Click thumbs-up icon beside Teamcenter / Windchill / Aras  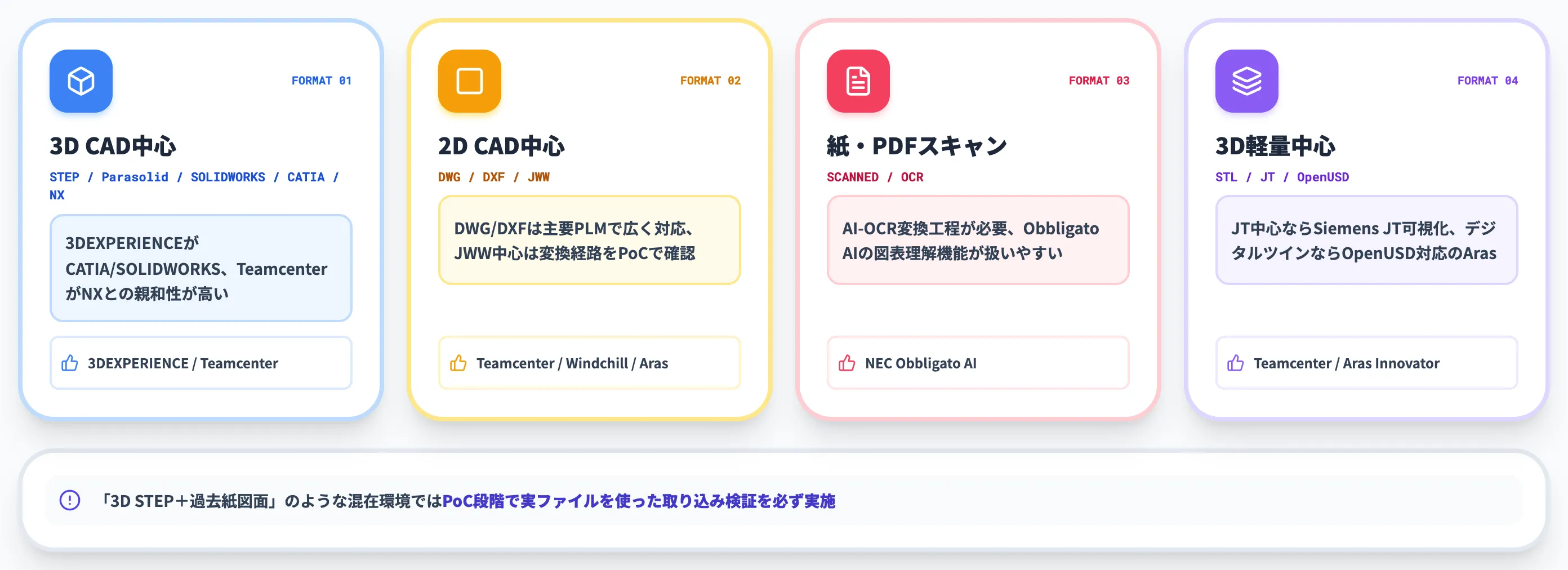(x=458, y=363)
